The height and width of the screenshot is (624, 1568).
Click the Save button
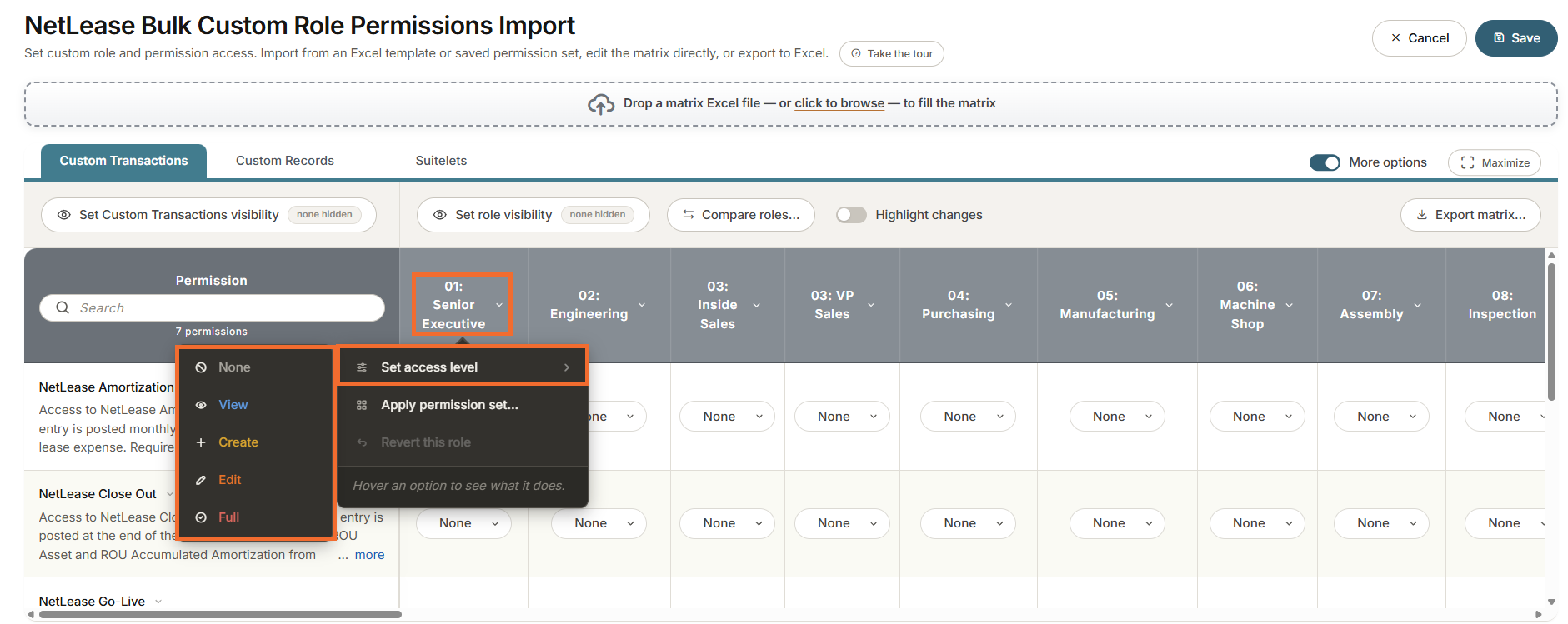click(x=1516, y=38)
